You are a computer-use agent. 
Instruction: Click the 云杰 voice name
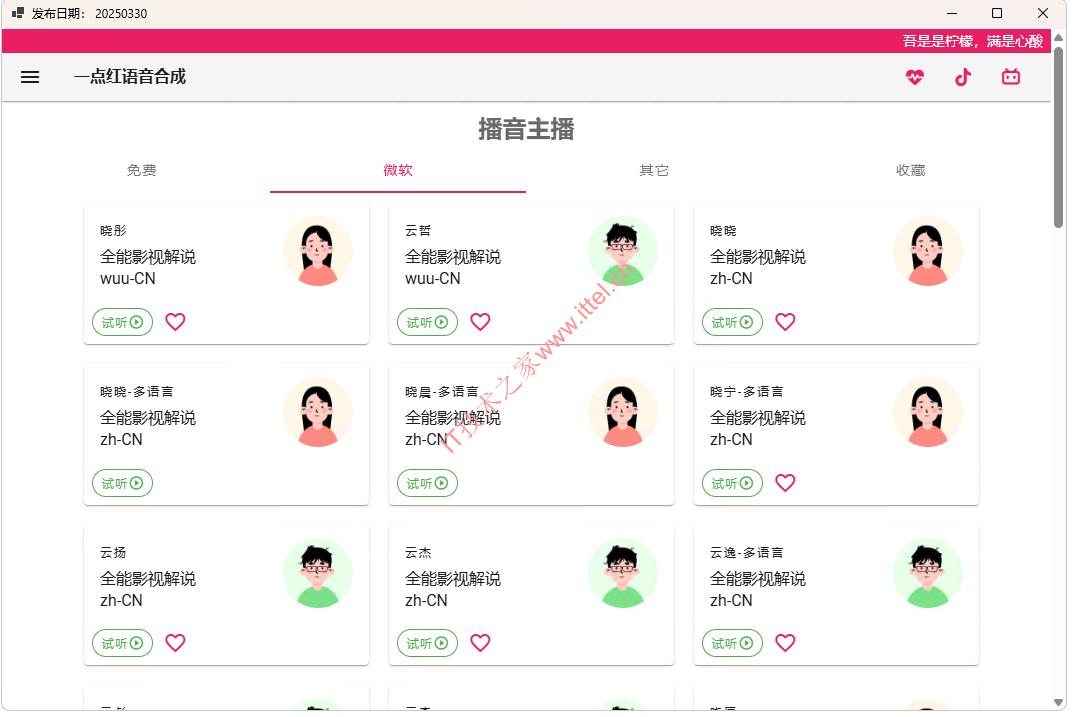(x=418, y=553)
